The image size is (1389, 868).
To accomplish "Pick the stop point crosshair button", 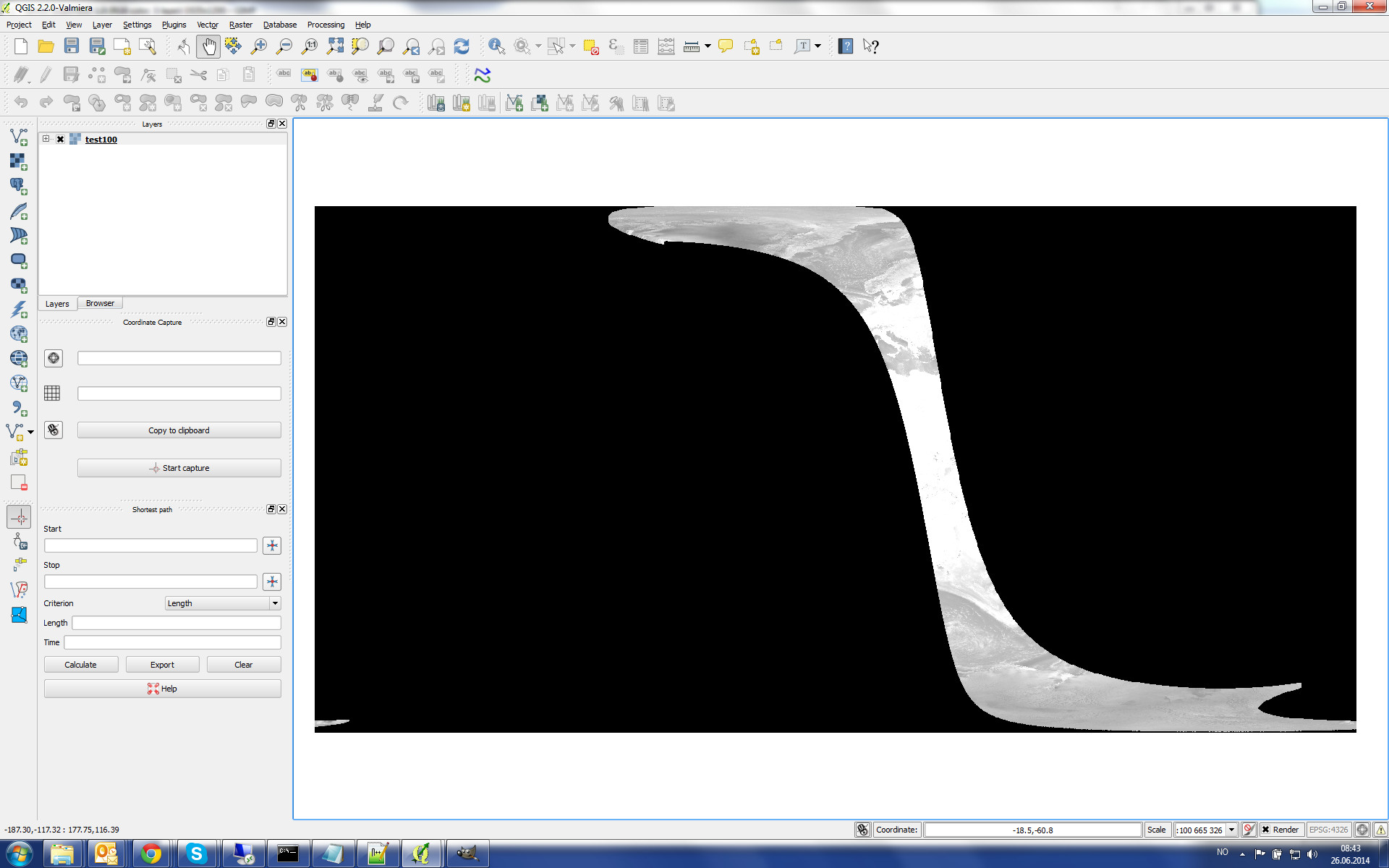I will pyautogui.click(x=272, y=582).
